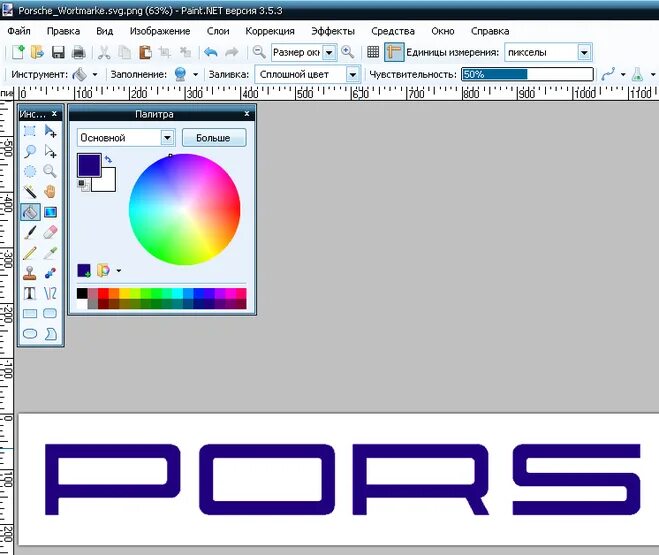659x555 pixels.
Task: Click the primary dark blue color swatch
Action: point(89,165)
